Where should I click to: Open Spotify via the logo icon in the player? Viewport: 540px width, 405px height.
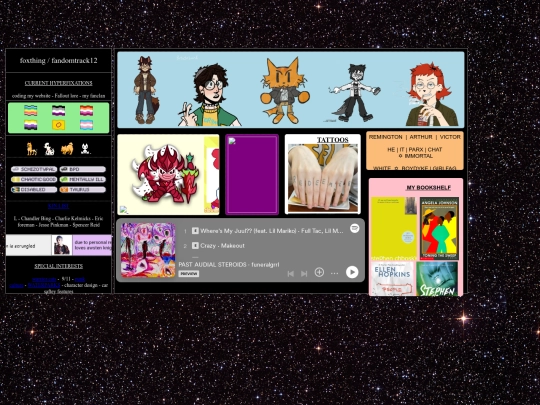[354, 228]
